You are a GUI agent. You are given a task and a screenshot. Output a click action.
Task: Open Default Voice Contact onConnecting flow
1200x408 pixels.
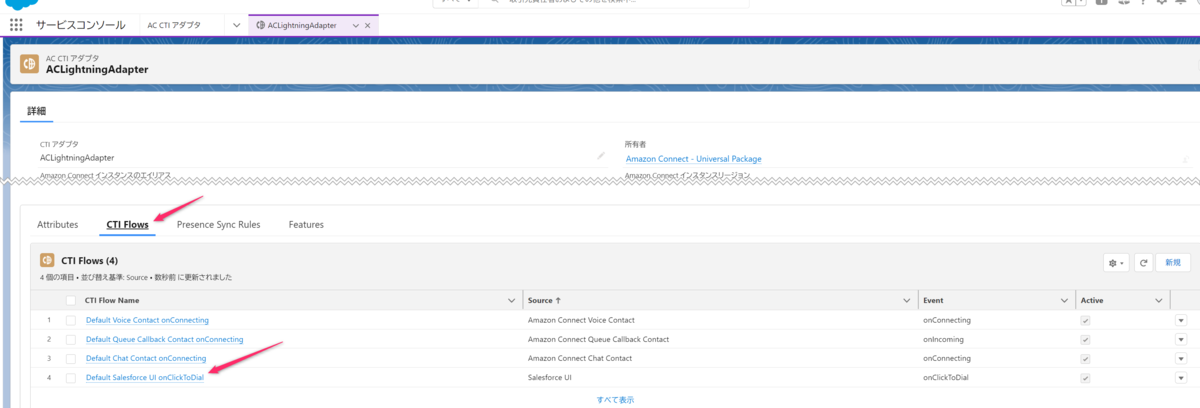[147, 320]
